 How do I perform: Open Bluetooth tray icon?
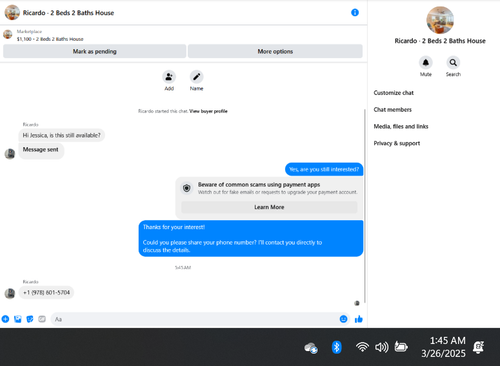pyautogui.click(x=336, y=347)
